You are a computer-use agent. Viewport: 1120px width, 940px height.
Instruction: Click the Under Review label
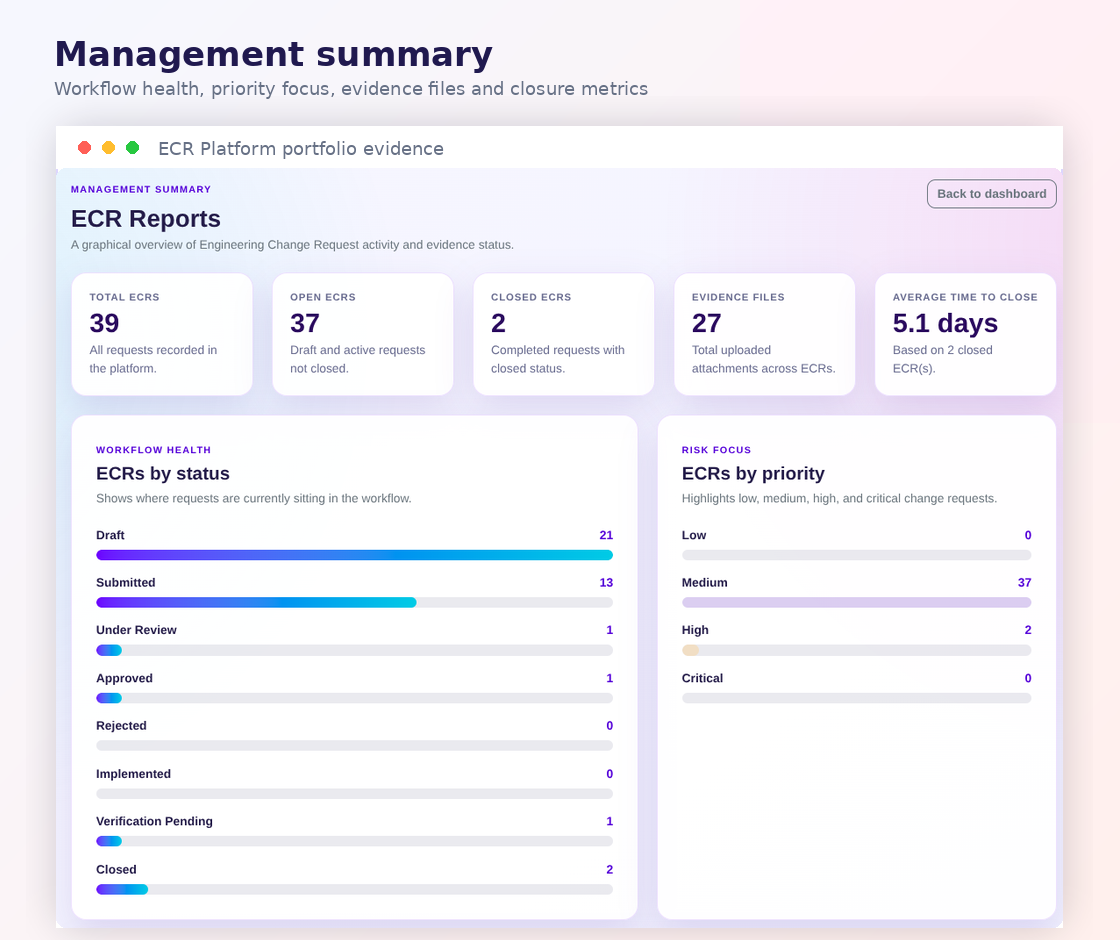point(136,630)
